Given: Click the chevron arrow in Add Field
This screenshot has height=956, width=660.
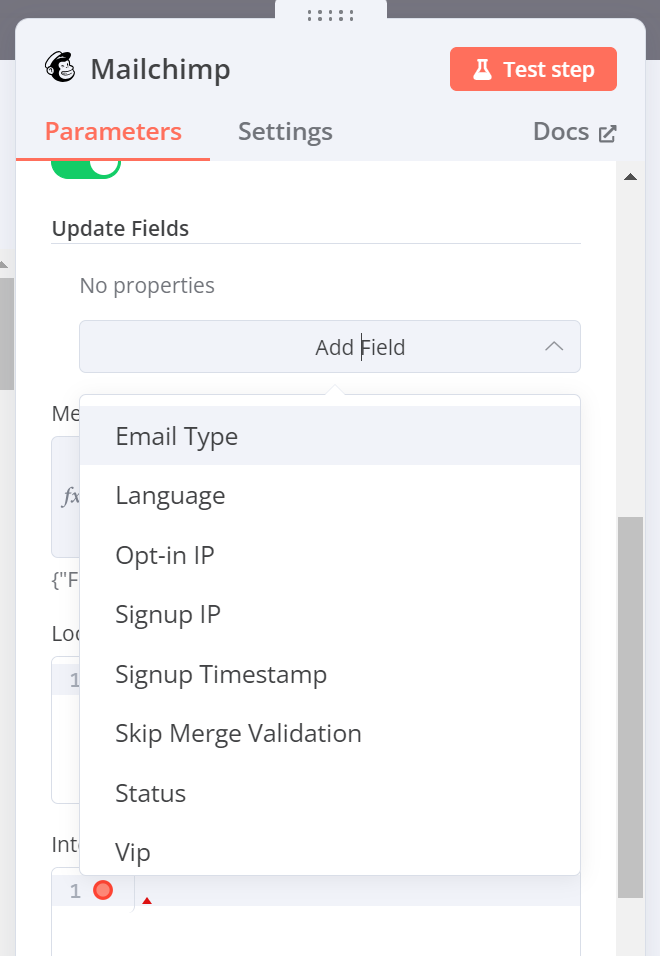Looking at the screenshot, I should coord(554,346).
